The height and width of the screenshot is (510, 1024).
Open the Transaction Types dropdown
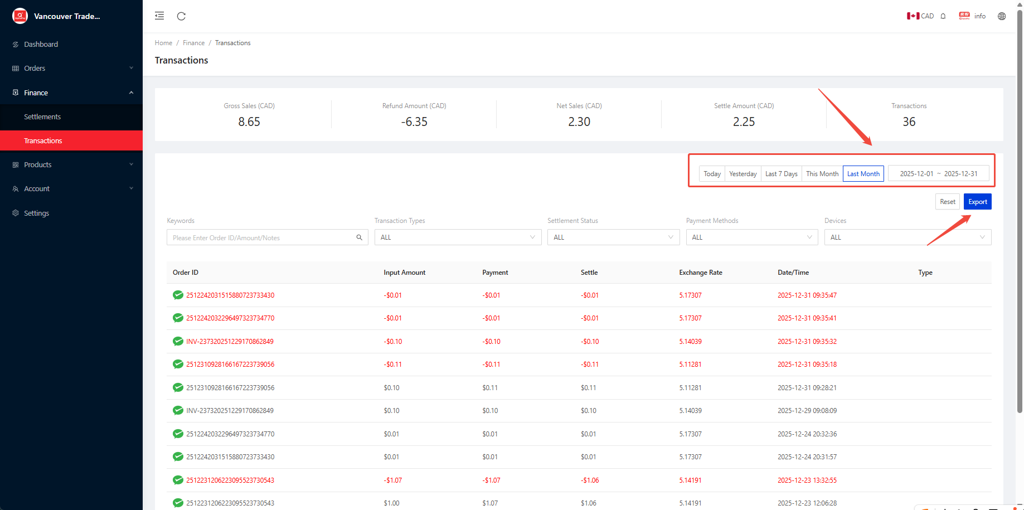point(457,238)
